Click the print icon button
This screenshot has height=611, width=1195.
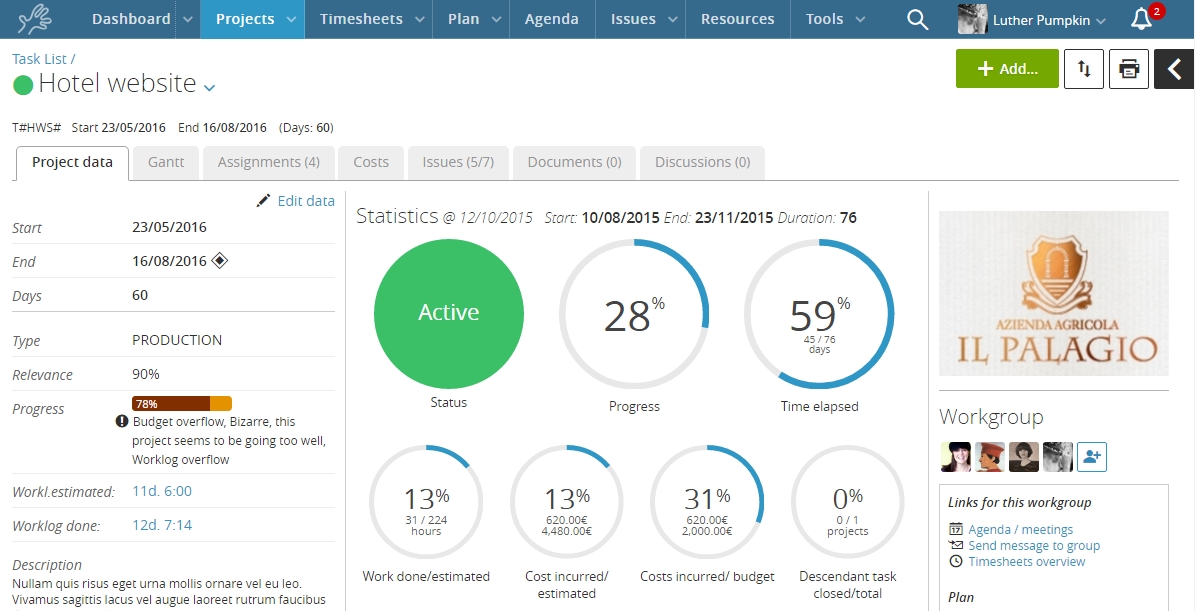(x=1129, y=69)
